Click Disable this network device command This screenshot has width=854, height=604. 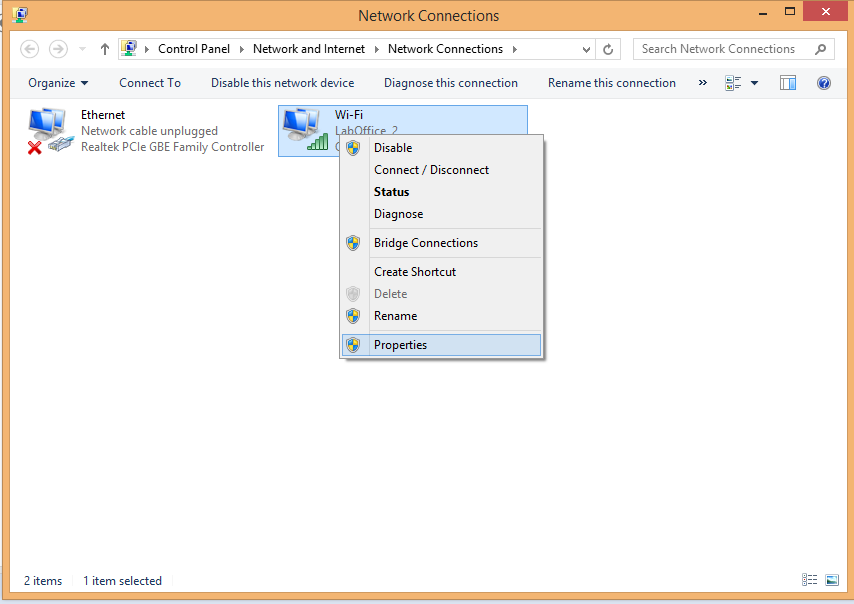(x=283, y=83)
